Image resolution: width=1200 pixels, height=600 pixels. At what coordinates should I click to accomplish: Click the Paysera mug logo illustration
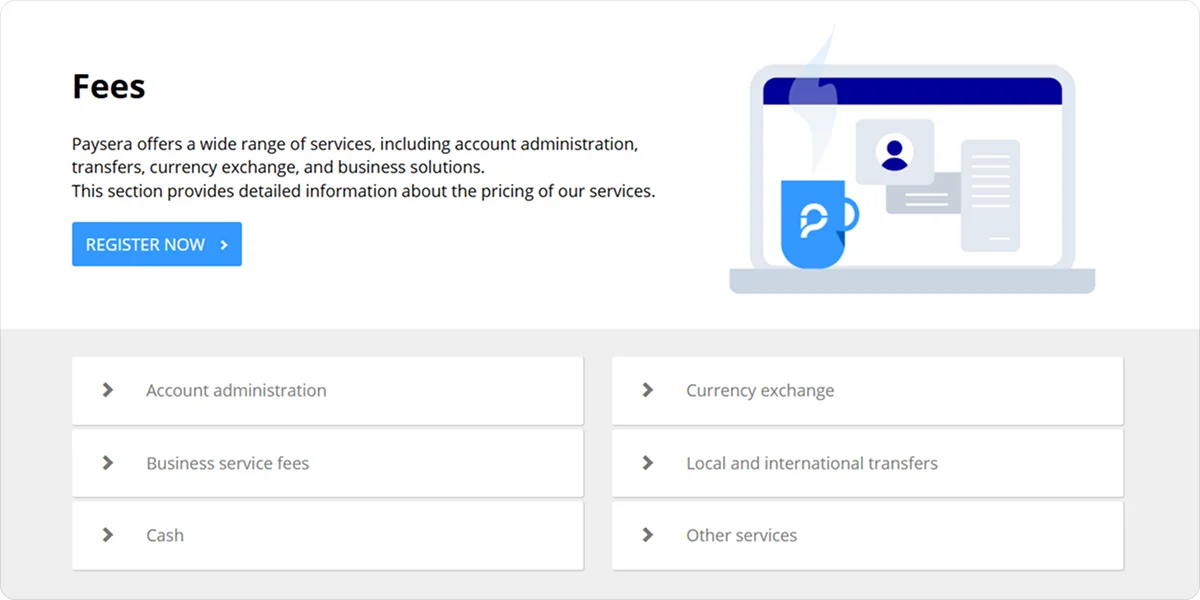(819, 224)
